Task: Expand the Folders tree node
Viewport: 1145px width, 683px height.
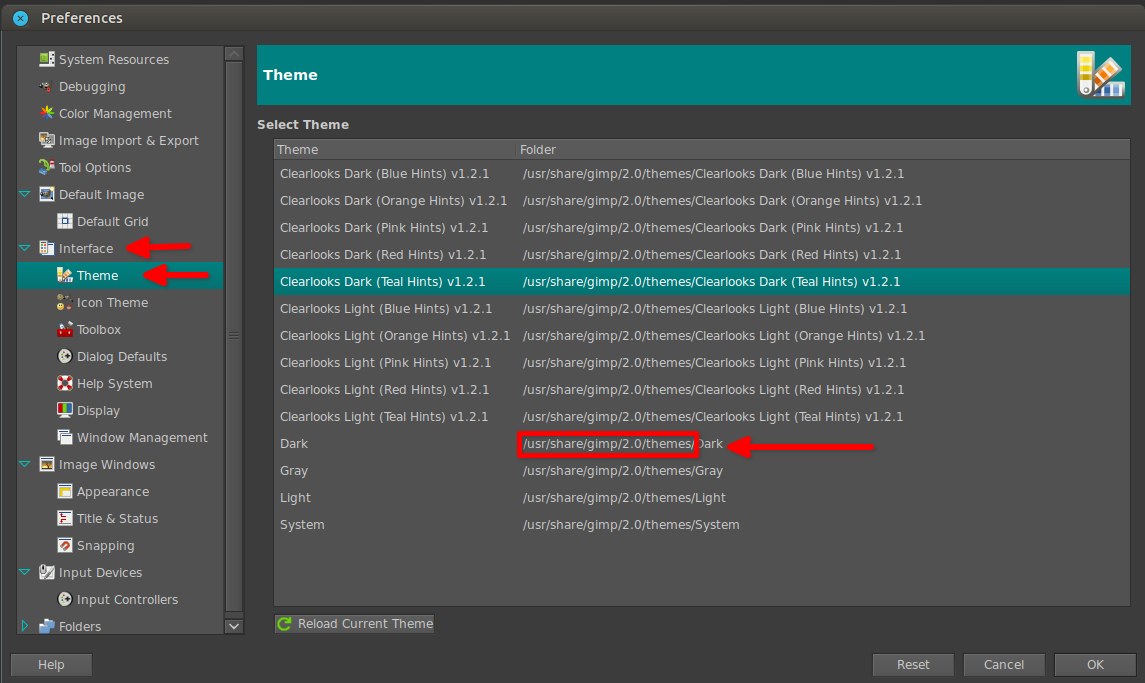Action: 25,626
